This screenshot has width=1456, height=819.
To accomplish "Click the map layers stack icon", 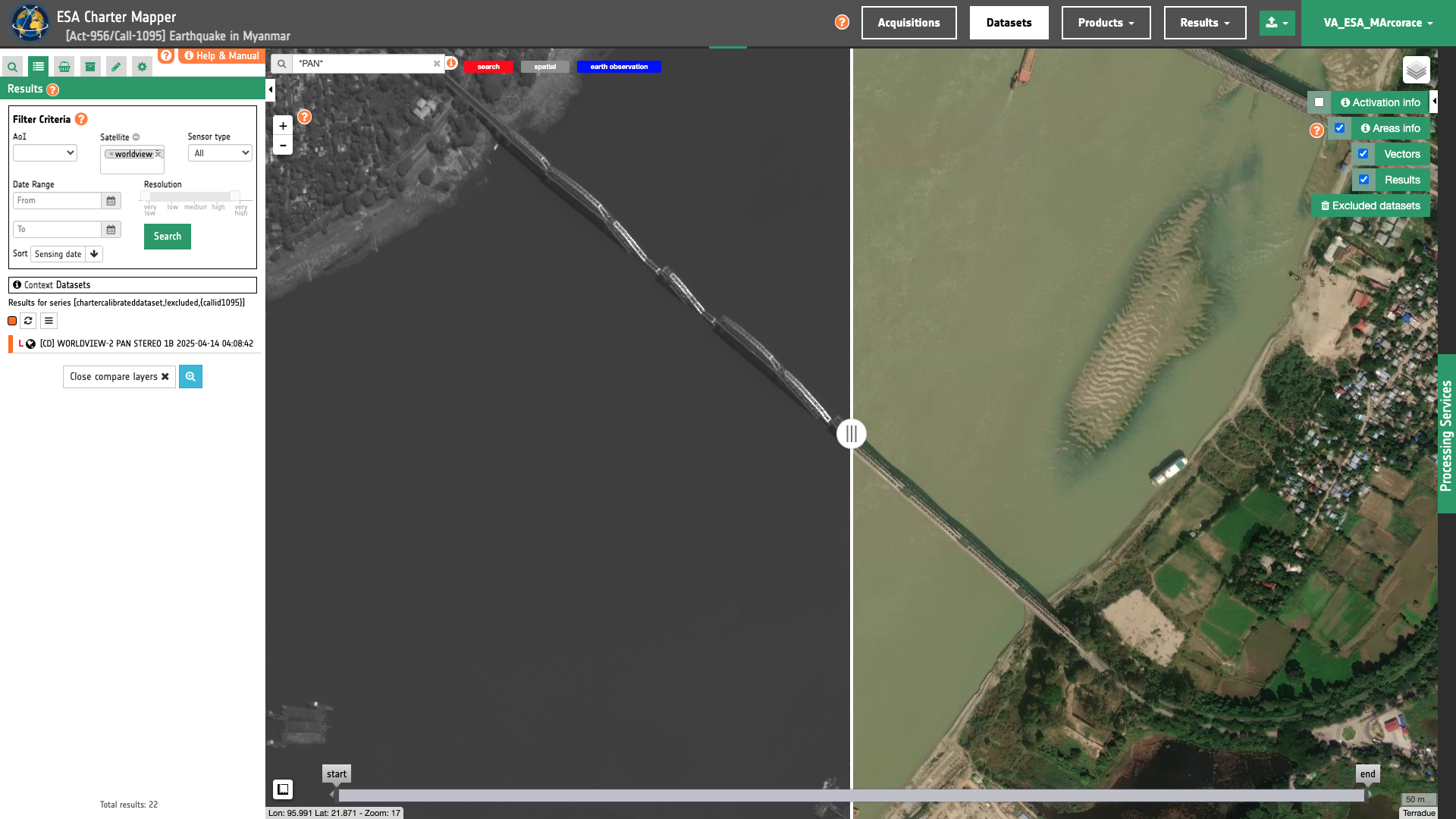I will tap(1416, 71).
